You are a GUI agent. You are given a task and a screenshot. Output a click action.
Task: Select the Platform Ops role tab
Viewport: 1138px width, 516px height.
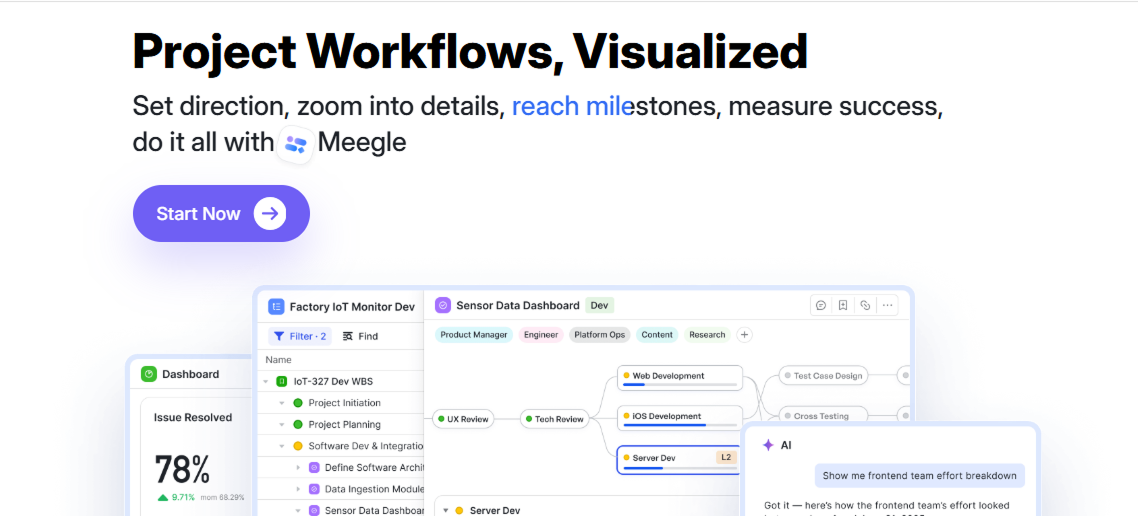click(600, 335)
